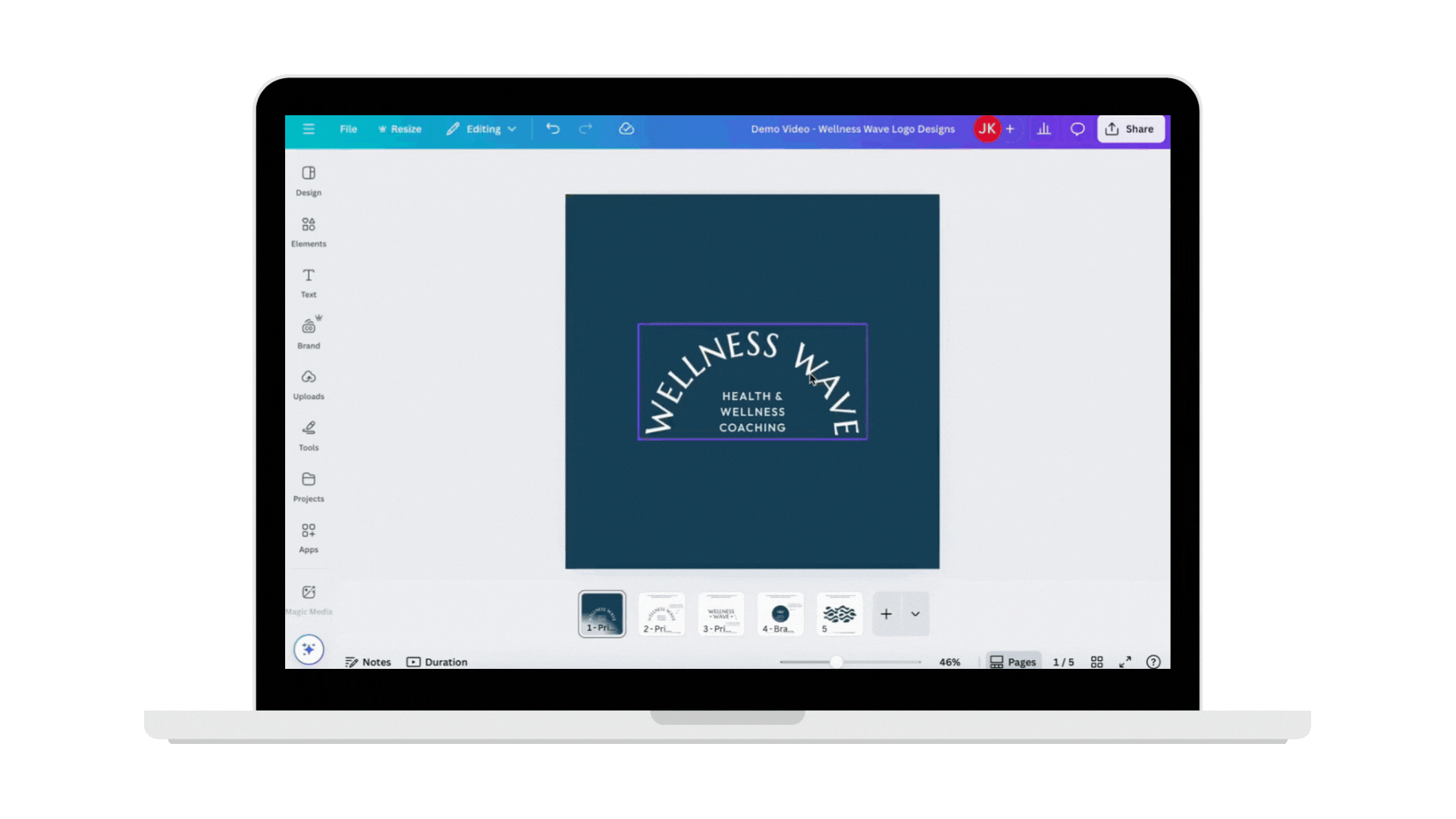Select page 4 thumbnail
1456x819 pixels.
pos(780,613)
